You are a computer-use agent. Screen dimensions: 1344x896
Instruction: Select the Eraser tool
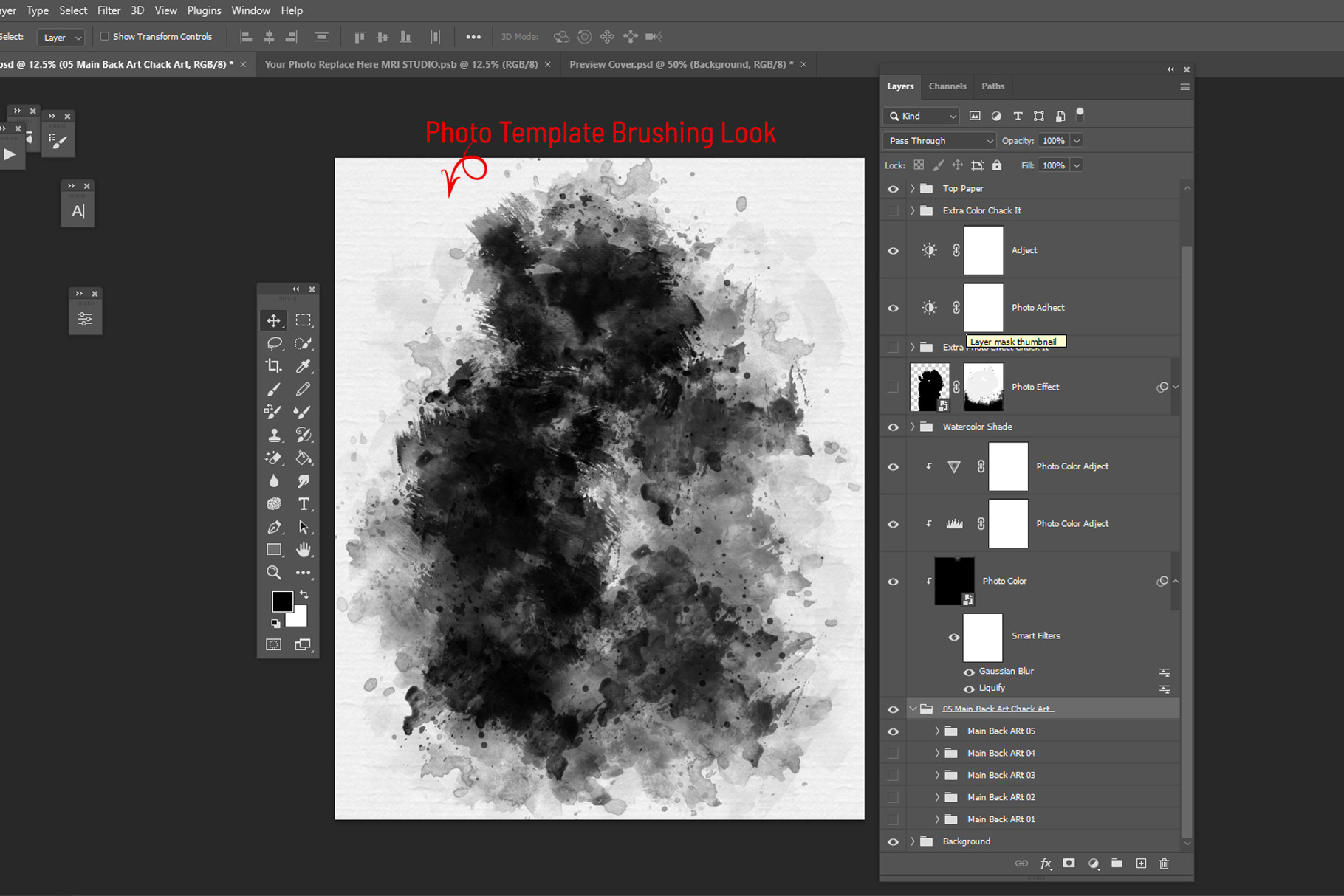(x=273, y=458)
